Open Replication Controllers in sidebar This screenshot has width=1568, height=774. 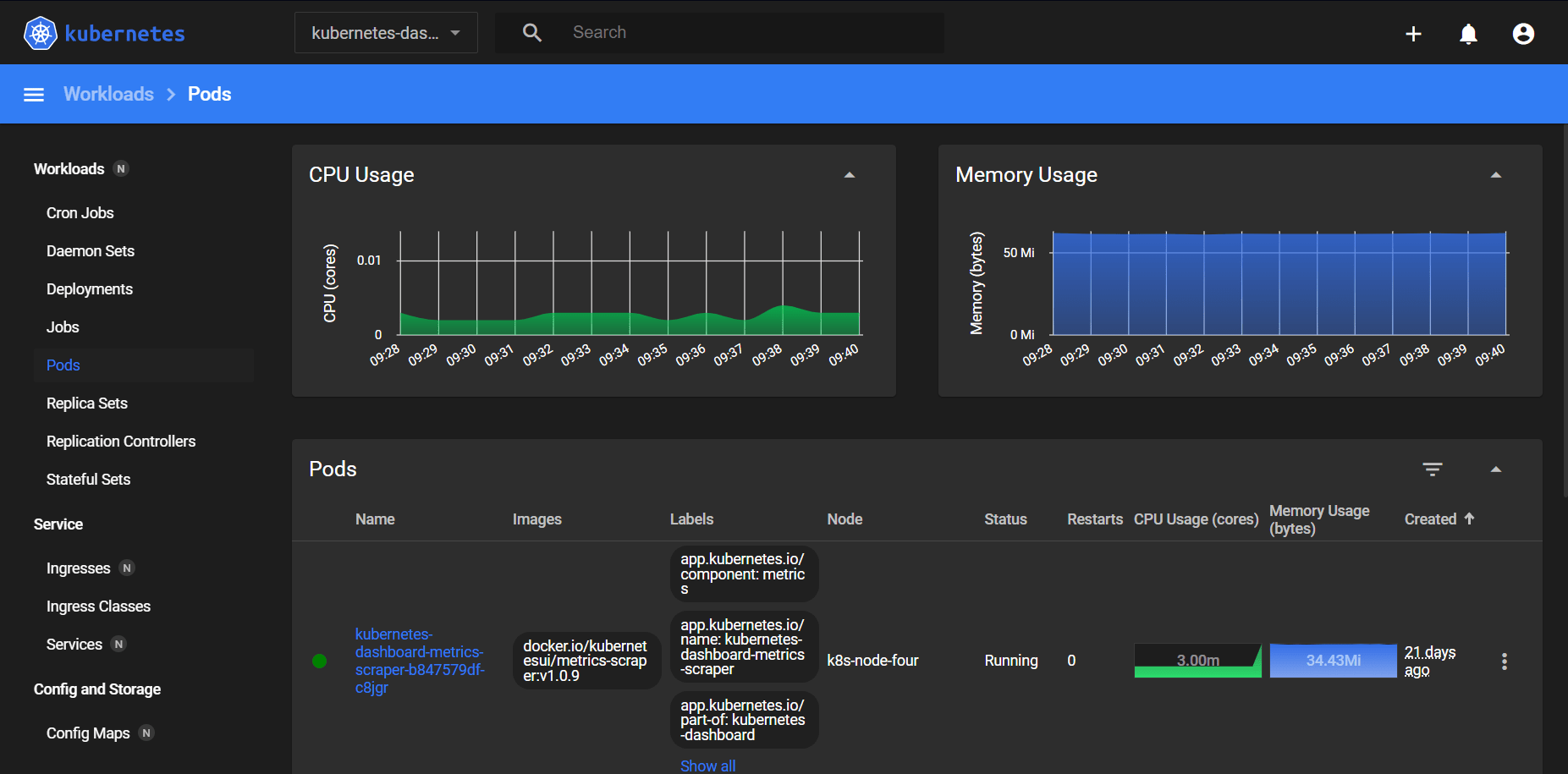coord(121,442)
